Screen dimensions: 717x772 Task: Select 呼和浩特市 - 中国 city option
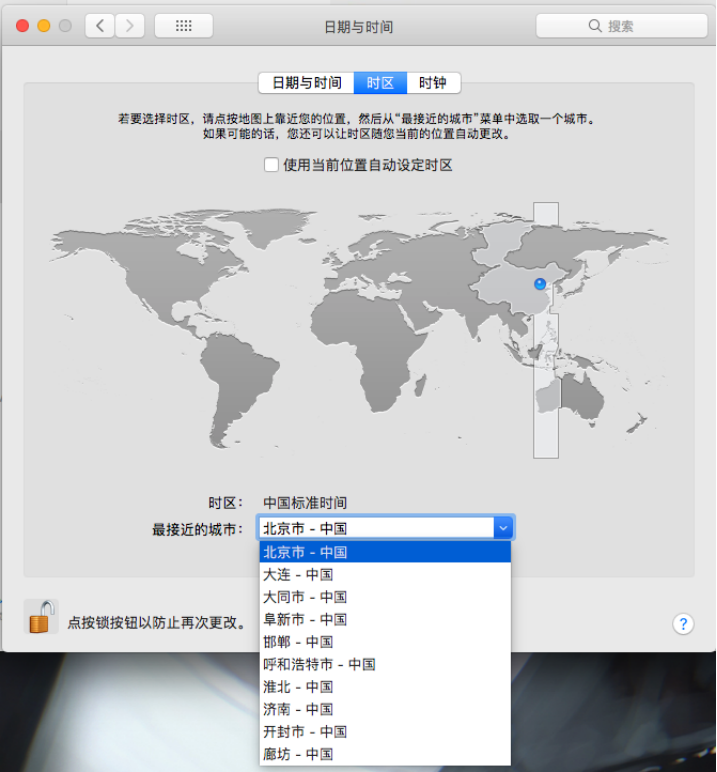[x=385, y=664]
